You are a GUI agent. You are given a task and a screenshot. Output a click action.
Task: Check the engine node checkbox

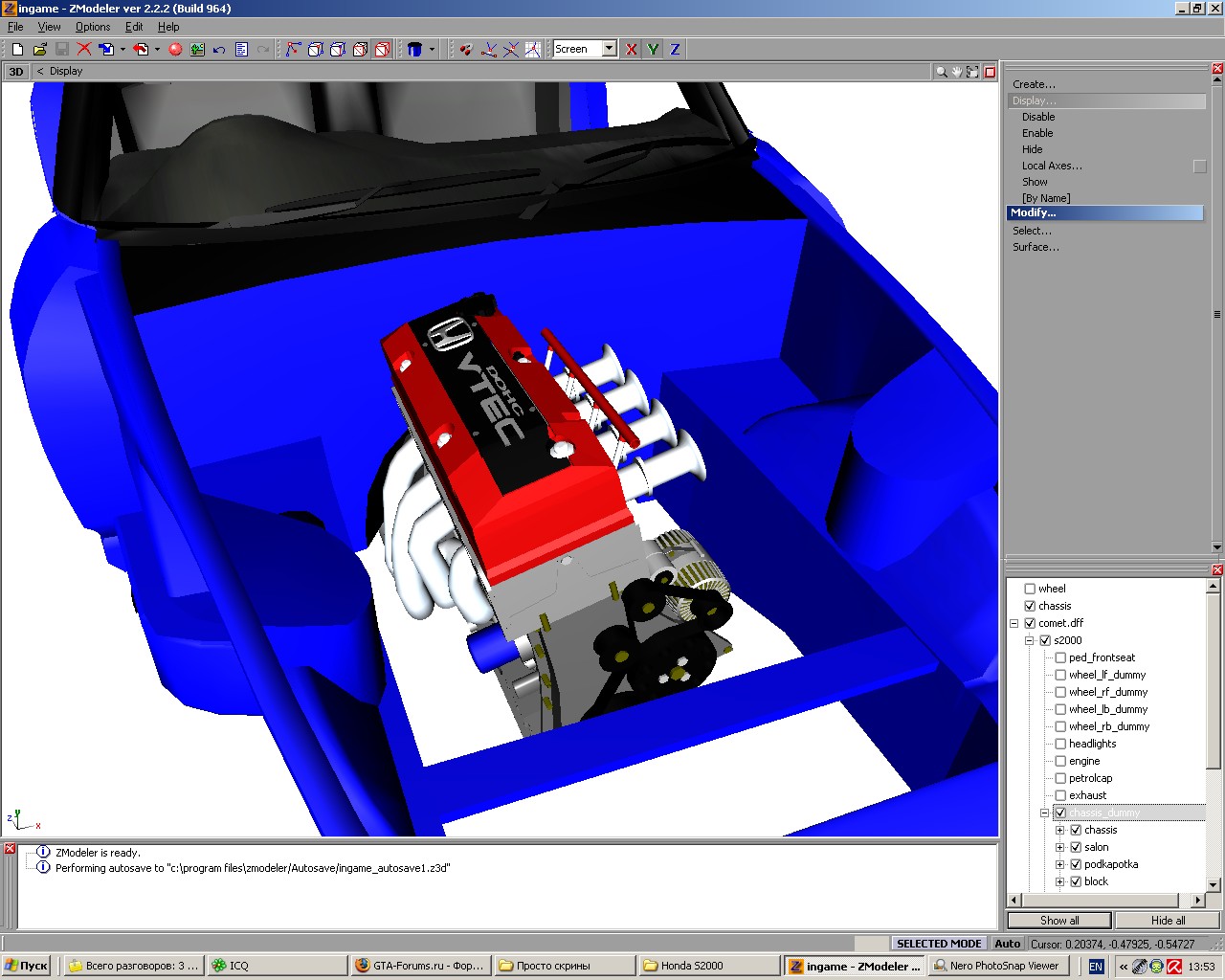point(1060,761)
